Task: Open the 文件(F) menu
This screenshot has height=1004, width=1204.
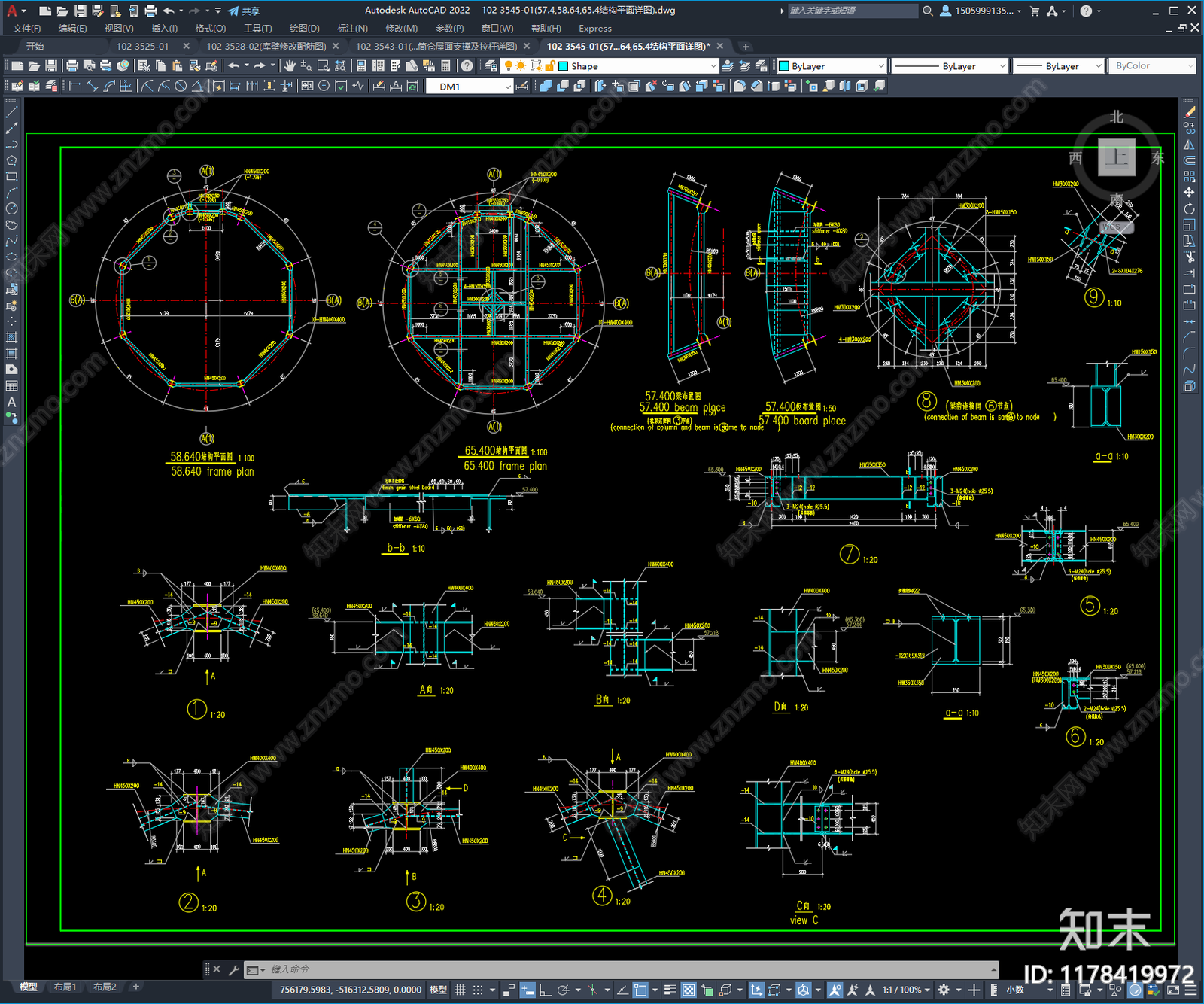Action: click(x=27, y=29)
